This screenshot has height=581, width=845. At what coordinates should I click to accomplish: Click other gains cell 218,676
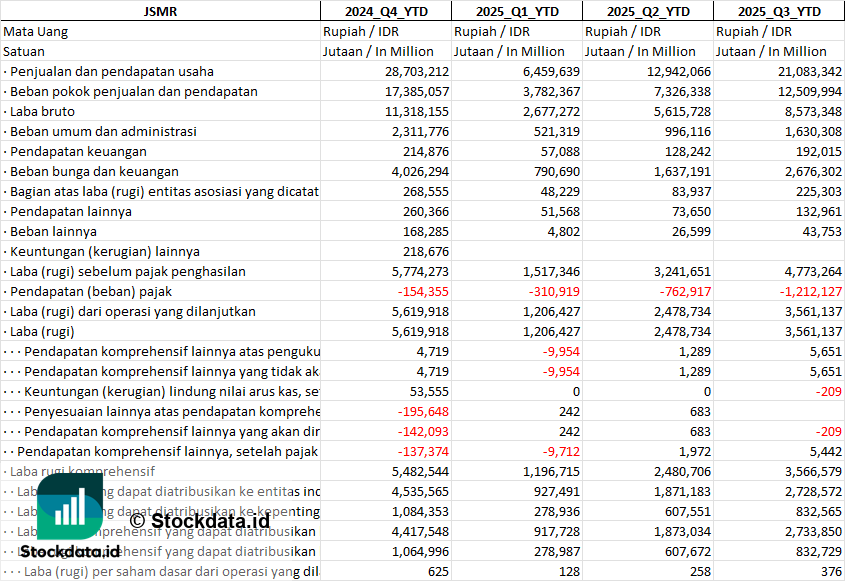click(x=426, y=251)
